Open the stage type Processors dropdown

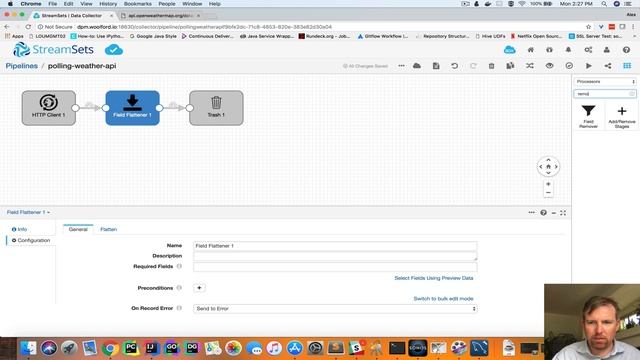tap(605, 82)
